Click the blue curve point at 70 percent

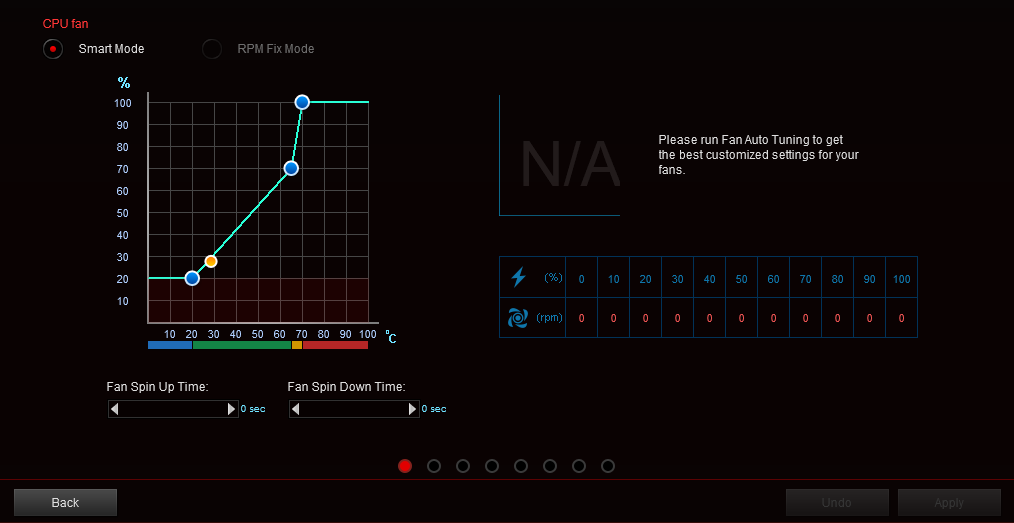pyautogui.click(x=291, y=169)
